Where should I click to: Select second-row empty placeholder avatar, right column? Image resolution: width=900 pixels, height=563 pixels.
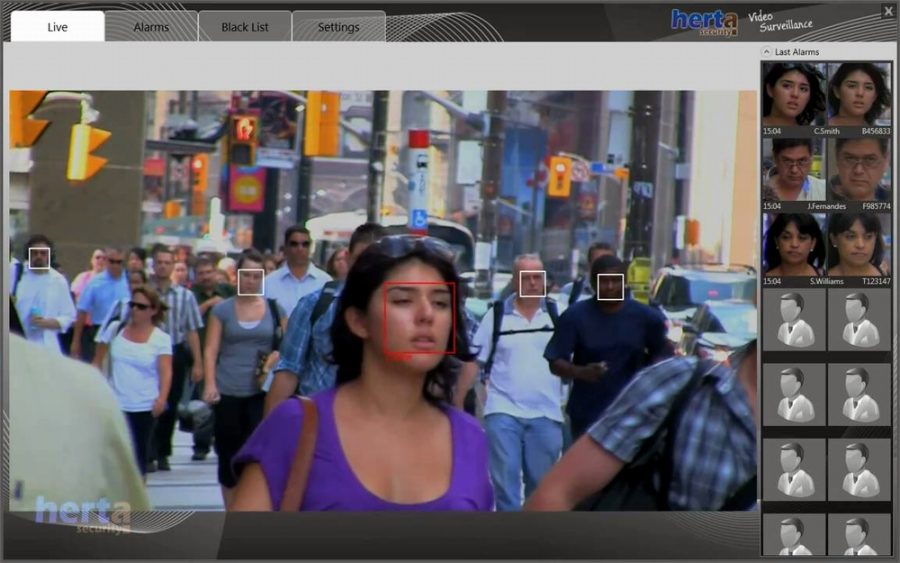859,394
